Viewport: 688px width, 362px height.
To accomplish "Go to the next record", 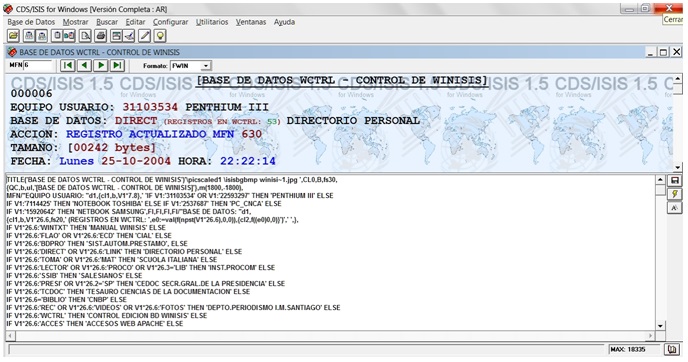I will 101,65.
